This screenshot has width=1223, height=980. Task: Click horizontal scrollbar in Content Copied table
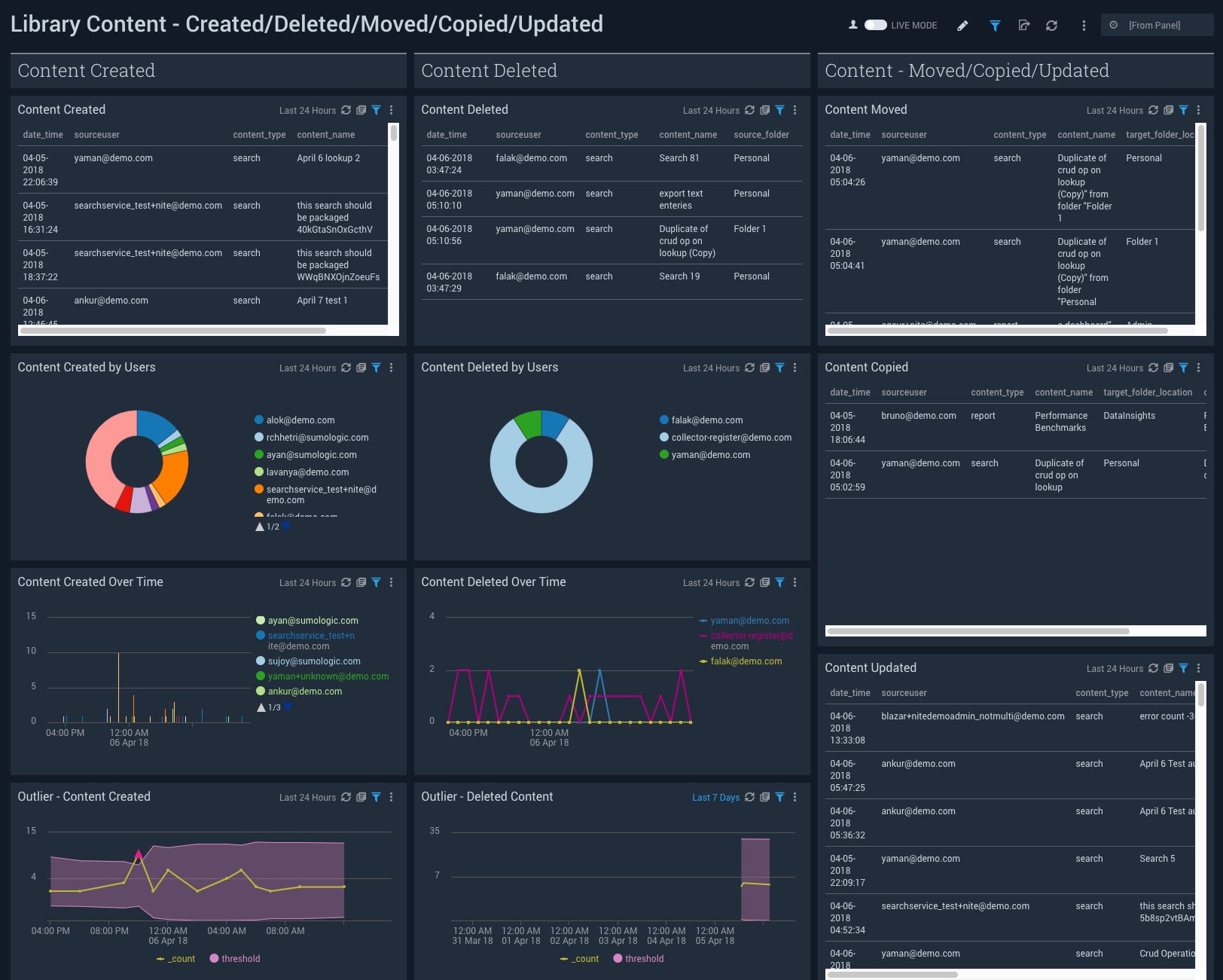click(978, 631)
